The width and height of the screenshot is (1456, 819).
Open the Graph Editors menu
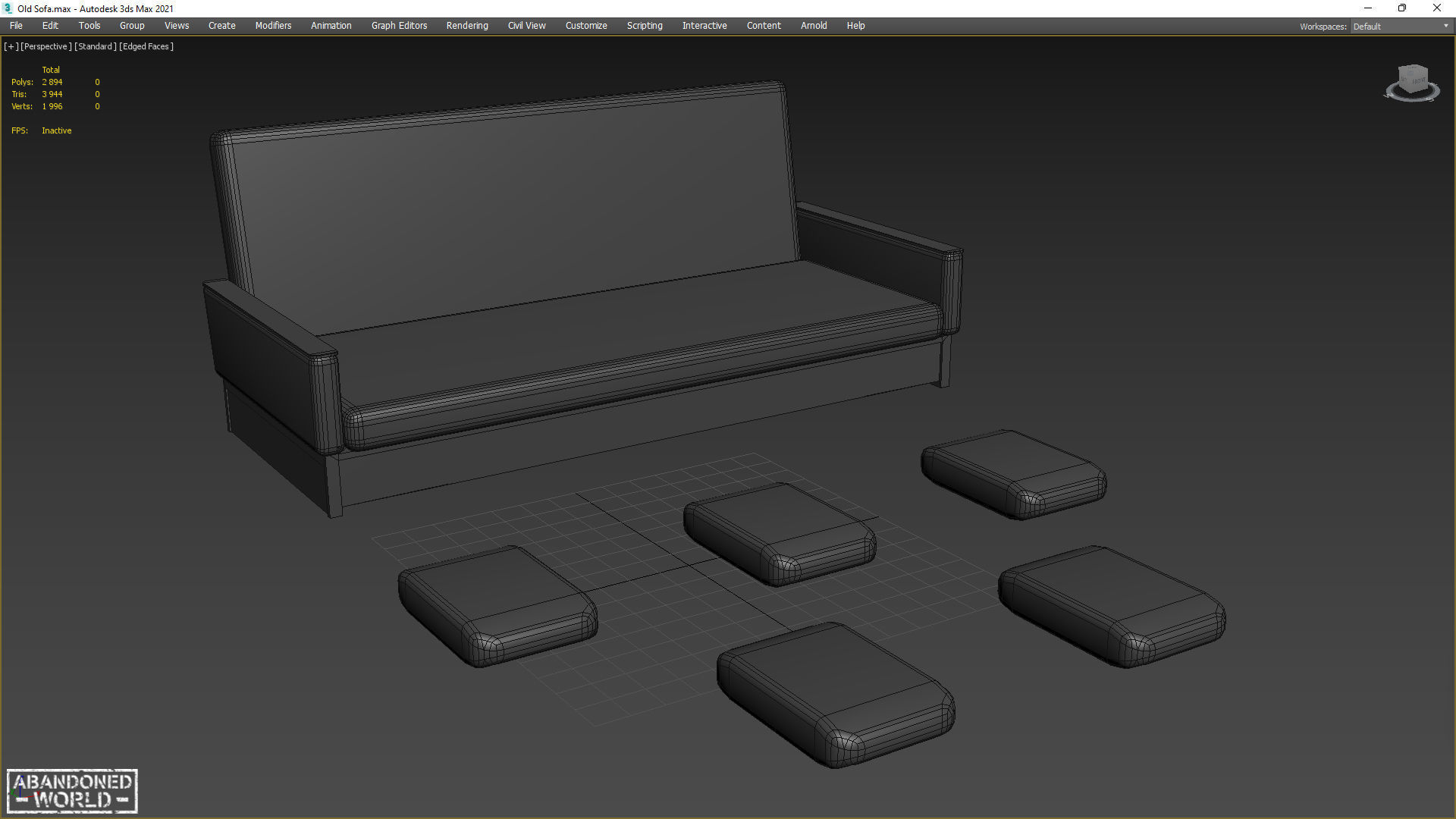(399, 26)
